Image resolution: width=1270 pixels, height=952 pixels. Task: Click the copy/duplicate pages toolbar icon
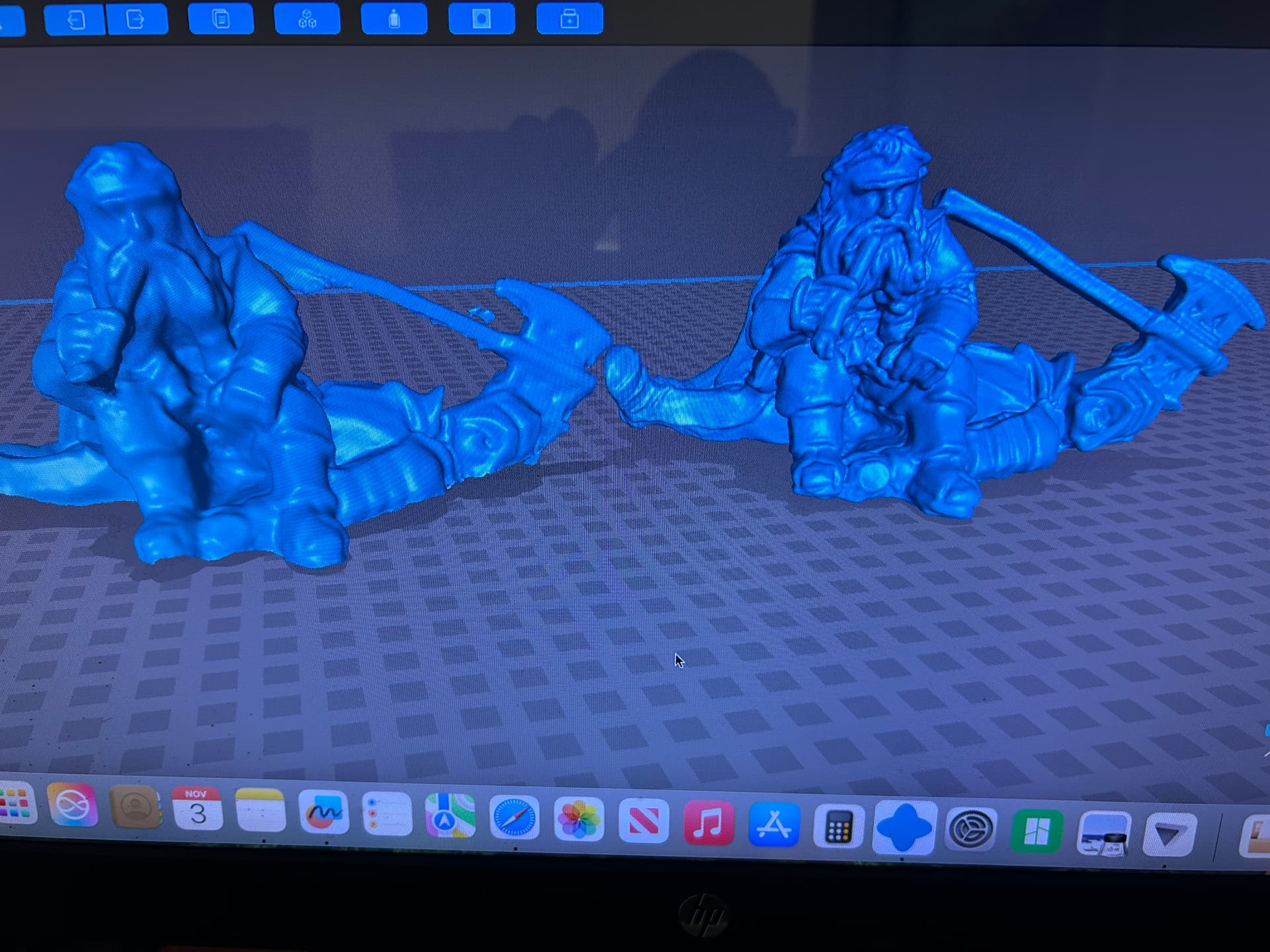221,19
